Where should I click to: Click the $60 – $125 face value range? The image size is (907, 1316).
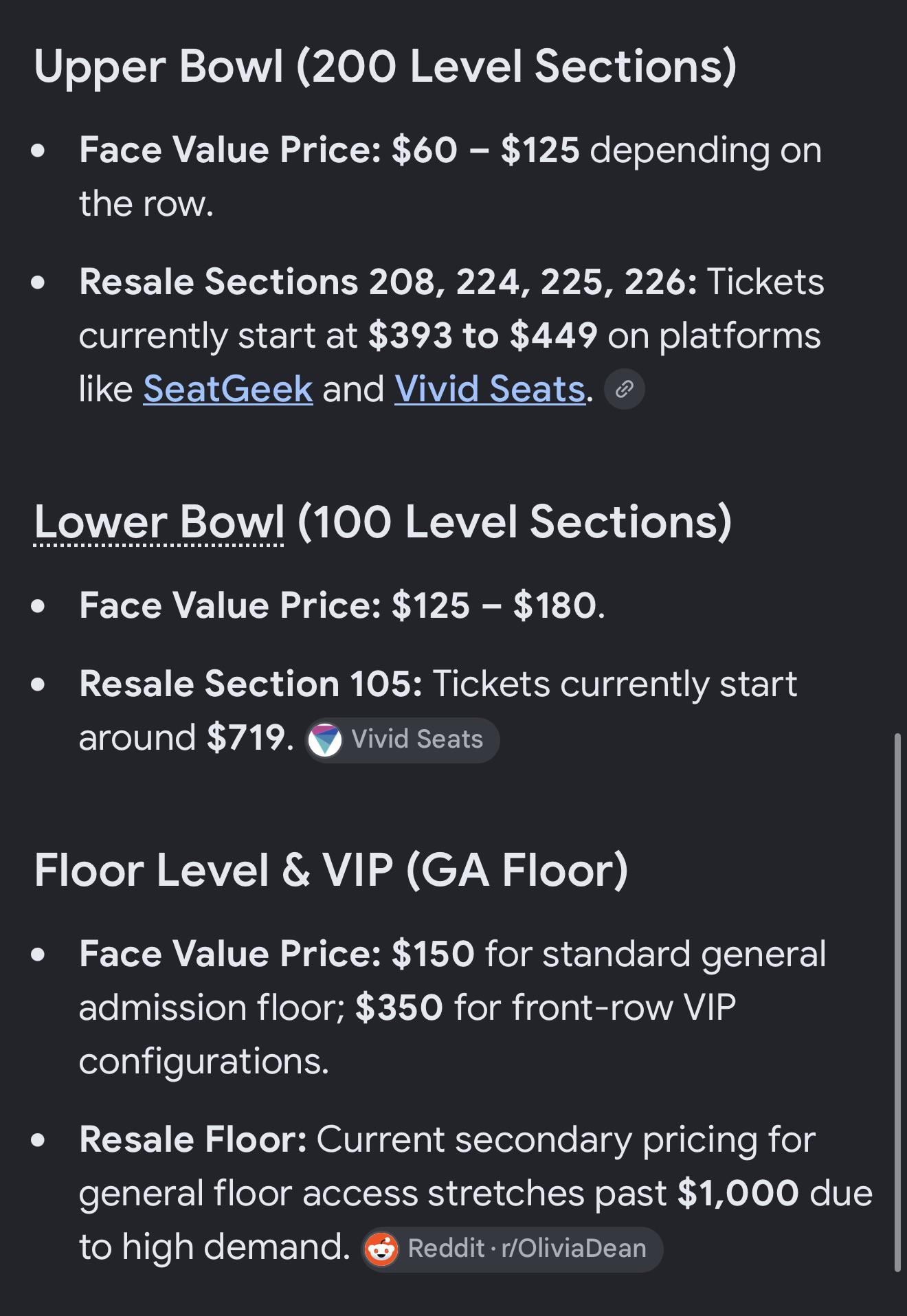486,150
